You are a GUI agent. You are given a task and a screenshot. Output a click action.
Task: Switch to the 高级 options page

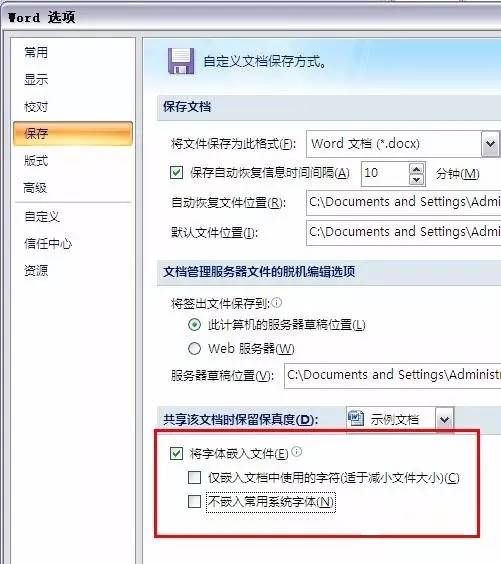pos(35,188)
